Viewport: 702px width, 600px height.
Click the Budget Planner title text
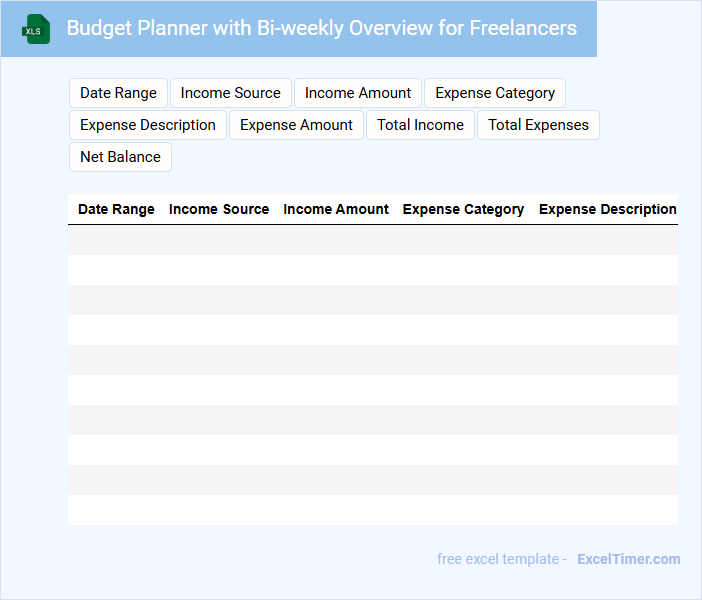click(x=321, y=28)
